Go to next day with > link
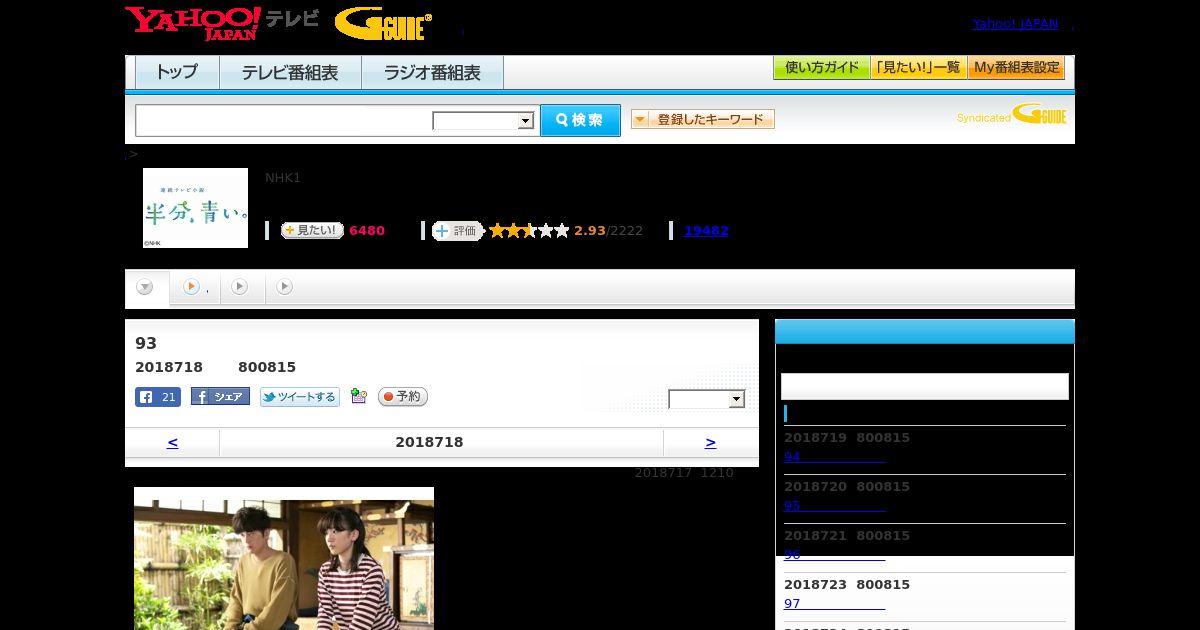This screenshot has width=1200, height=630. pos(710,442)
